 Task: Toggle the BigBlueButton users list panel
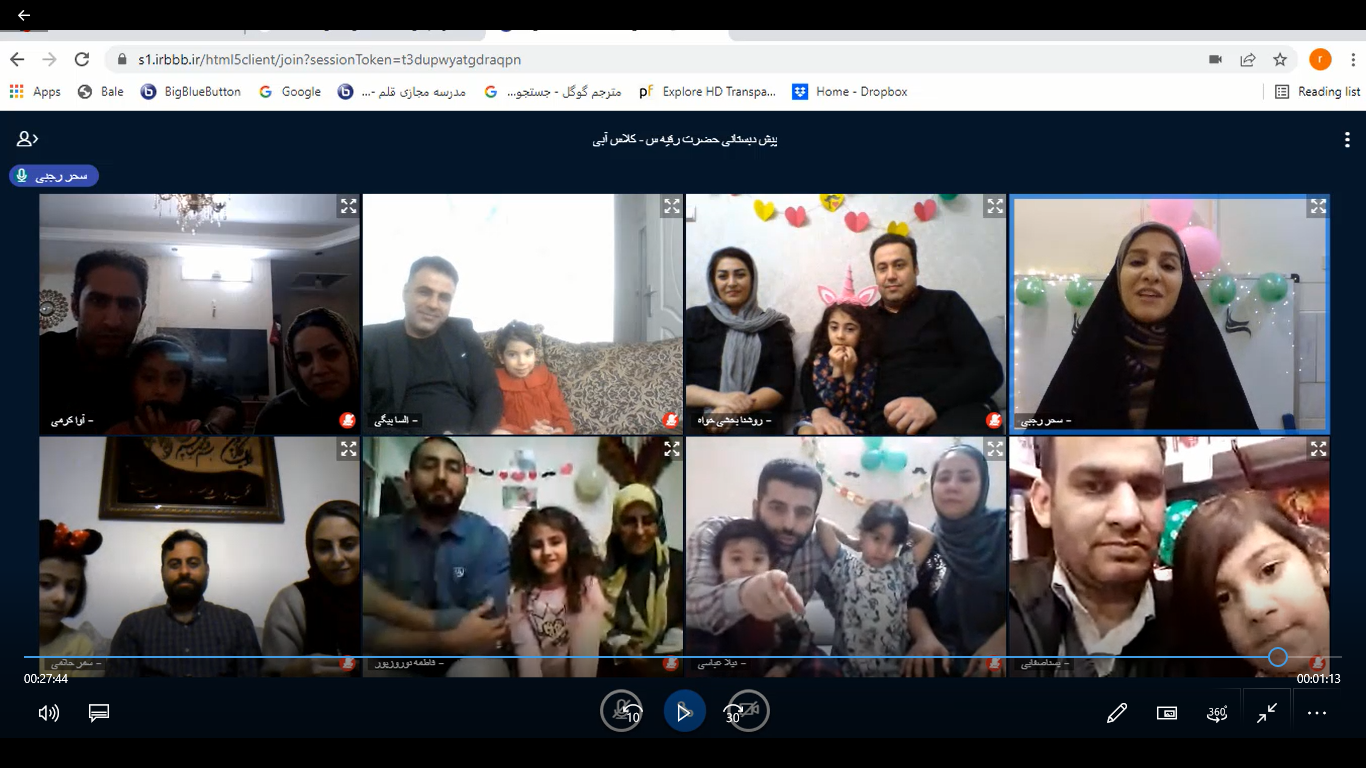tap(28, 139)
